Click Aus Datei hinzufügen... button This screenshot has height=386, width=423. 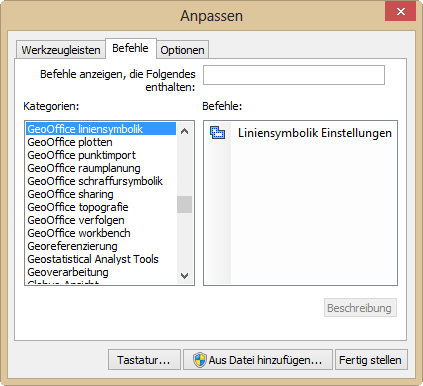[258, 360]
